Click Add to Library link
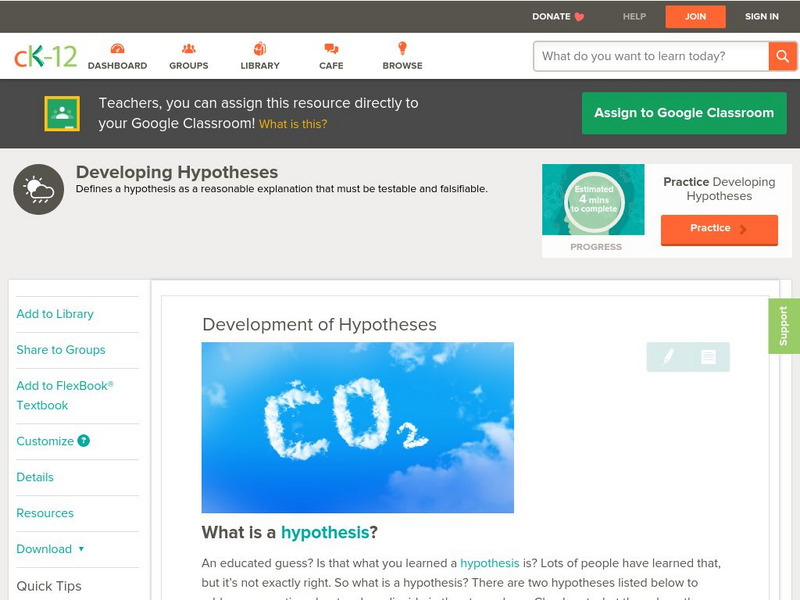This screenshot has height=600, width=800. point(55,314)
